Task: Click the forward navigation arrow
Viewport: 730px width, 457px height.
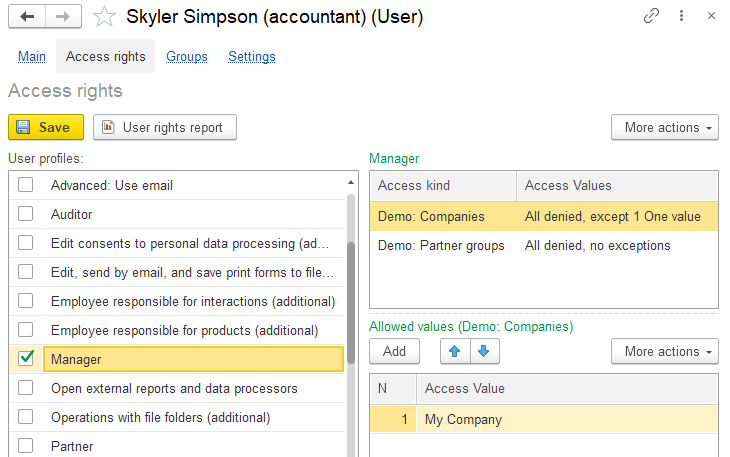Action: click(62, 16)
